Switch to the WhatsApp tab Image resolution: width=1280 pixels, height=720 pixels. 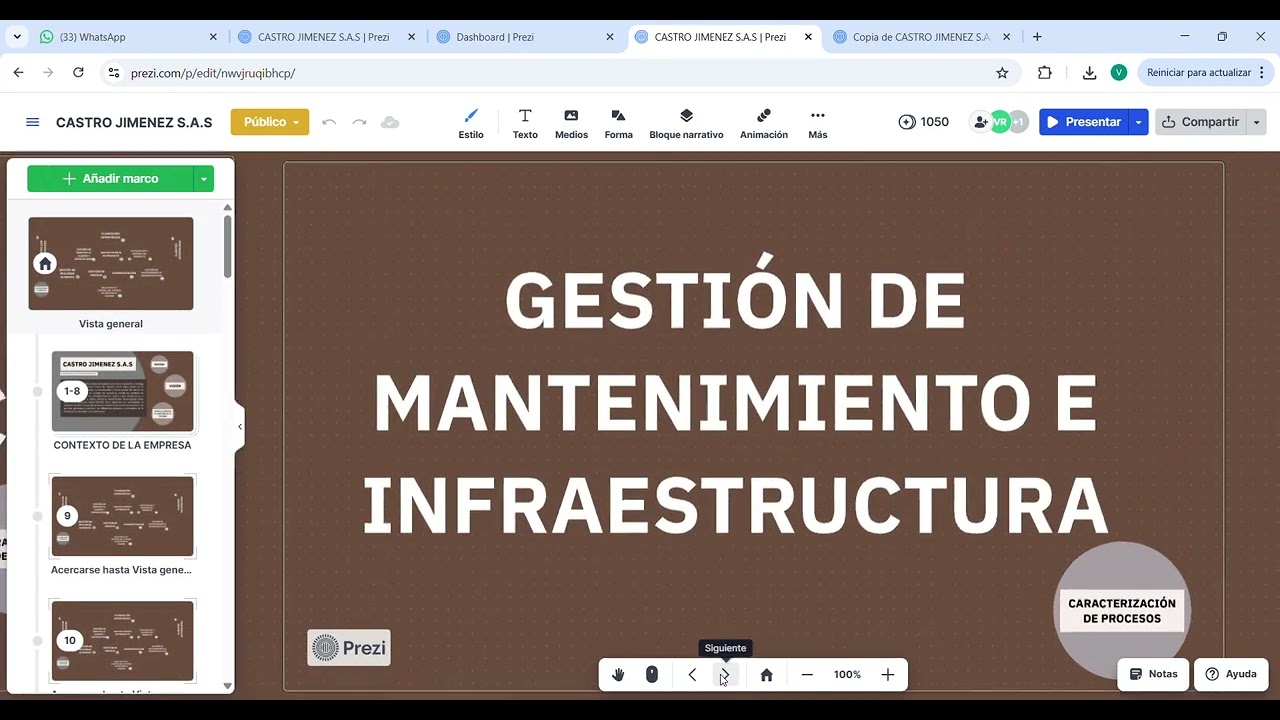128,37
